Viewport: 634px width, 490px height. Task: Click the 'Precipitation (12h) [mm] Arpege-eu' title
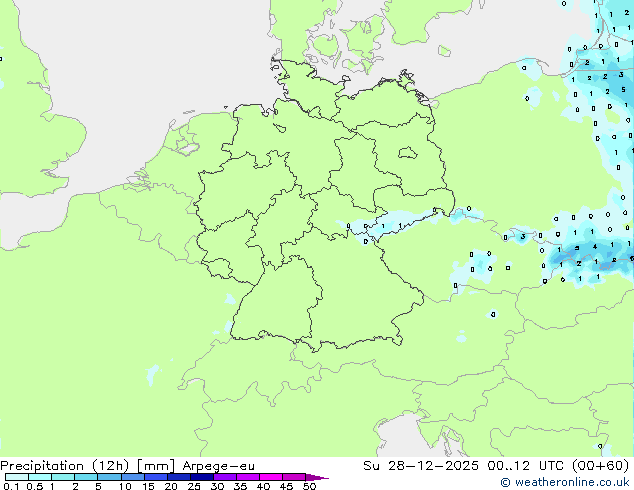pyautogui.click(x=127, y=466)
